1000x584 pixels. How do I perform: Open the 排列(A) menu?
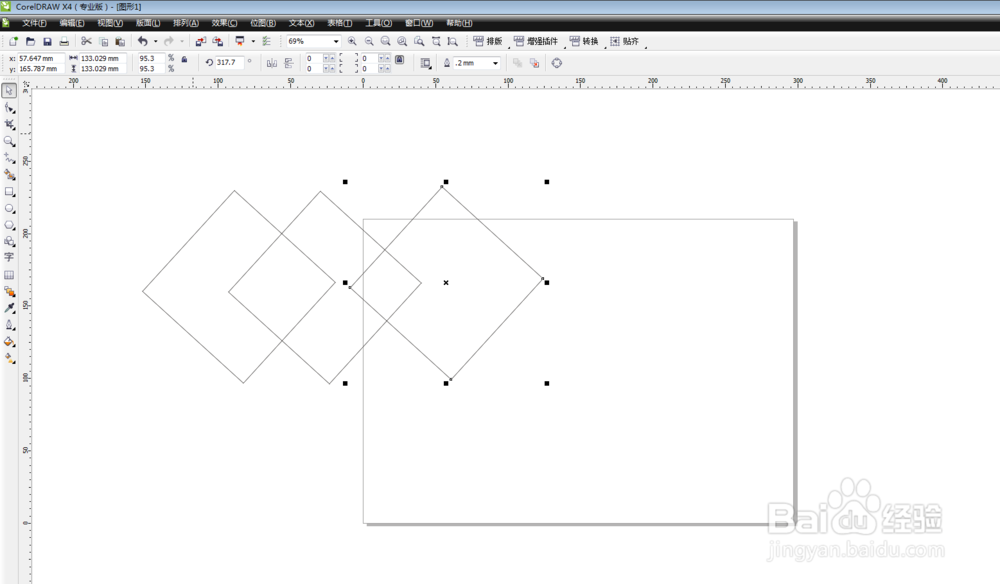[x=186, y=23]
